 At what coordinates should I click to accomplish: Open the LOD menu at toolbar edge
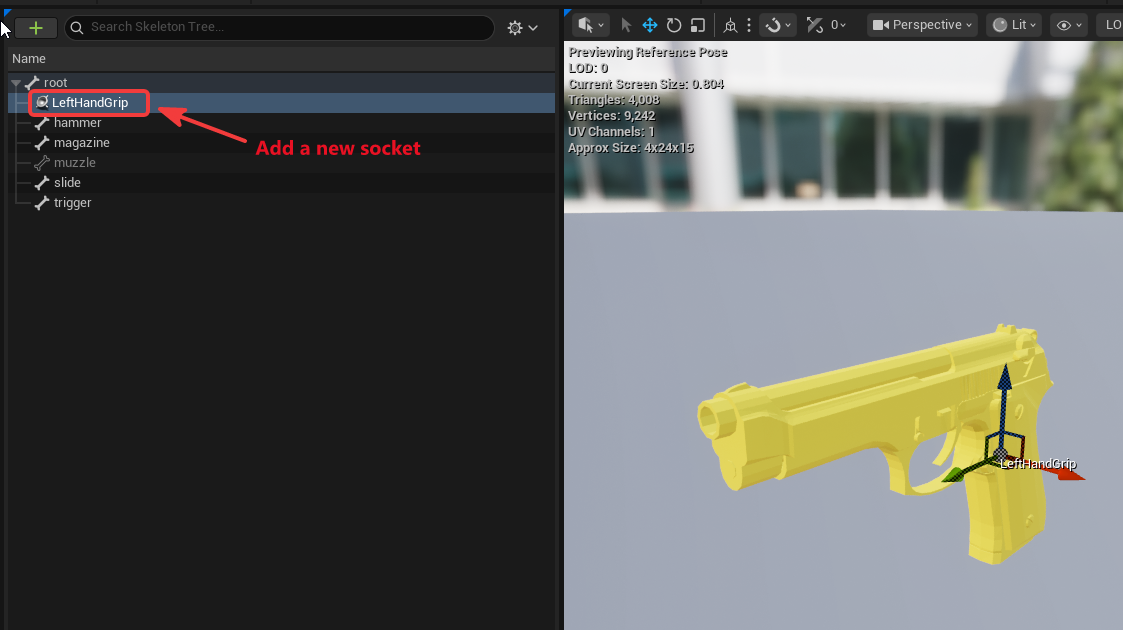[x=1112, y=25]
